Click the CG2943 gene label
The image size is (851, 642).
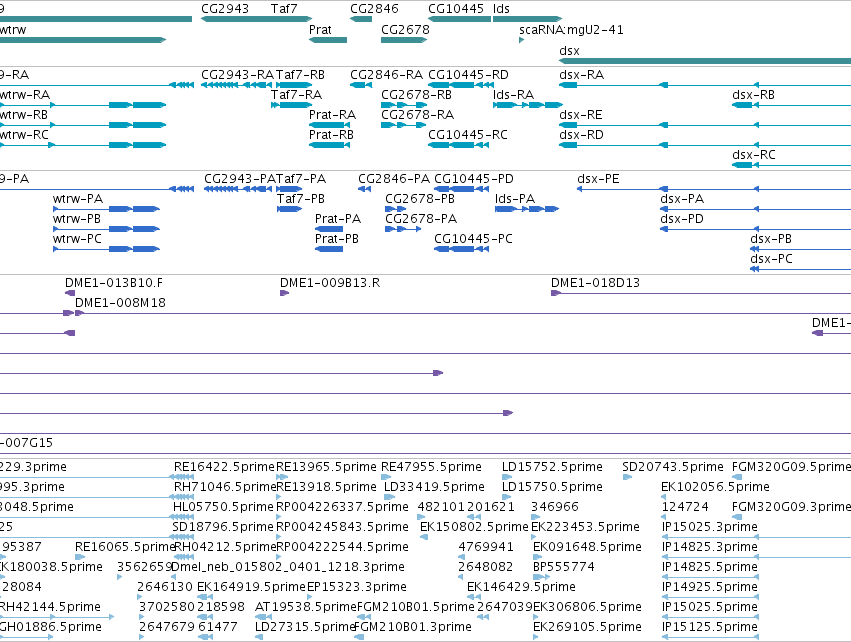(x=225, y=9)
